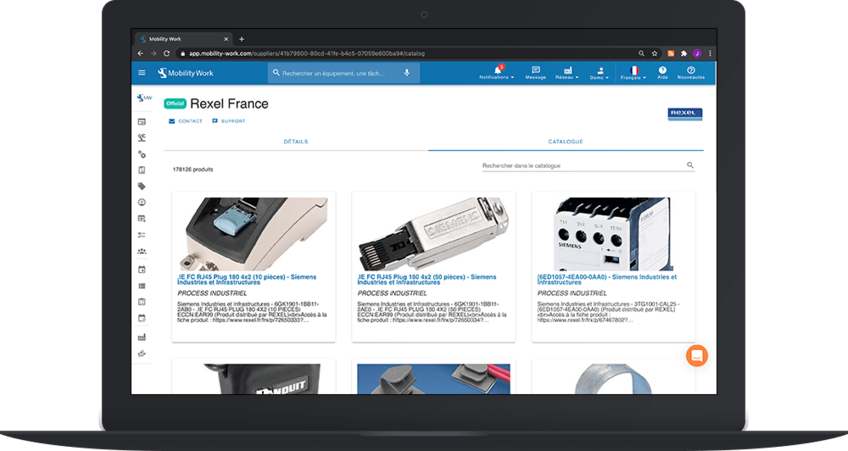
Task: Click the orange chat bubble button
Action: (697, 356)
